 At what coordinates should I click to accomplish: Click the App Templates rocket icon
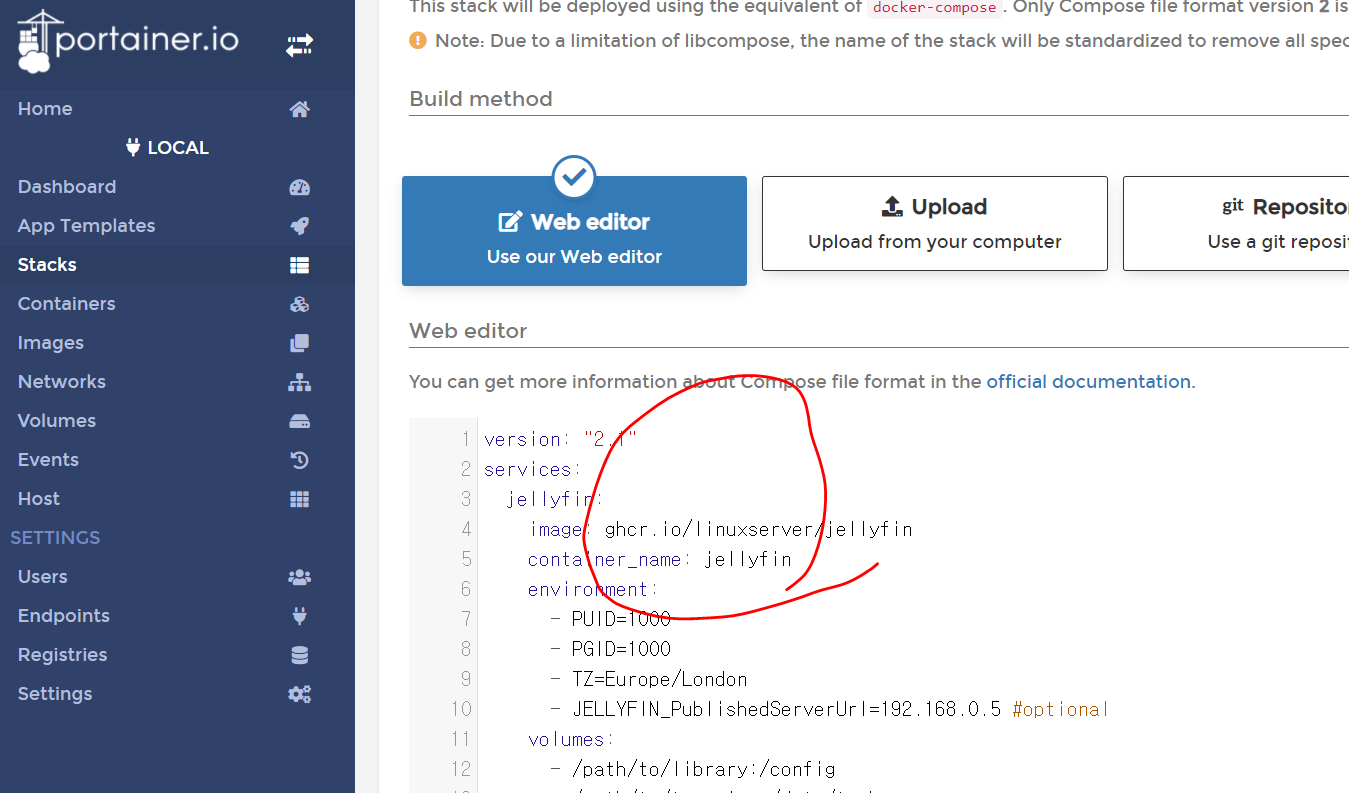(299, 226)
